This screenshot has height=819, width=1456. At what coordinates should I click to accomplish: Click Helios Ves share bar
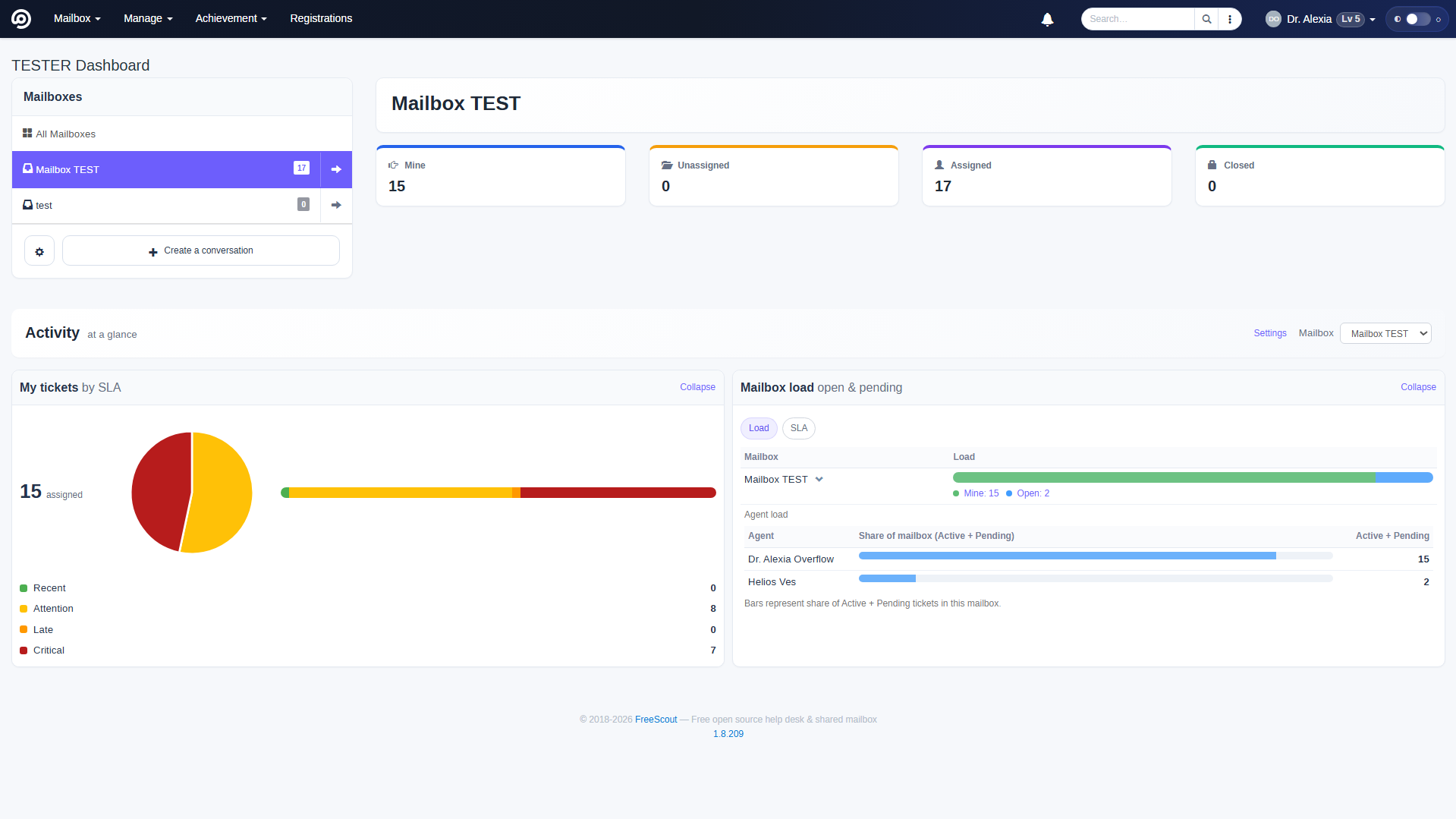[x=1096, y=578]
